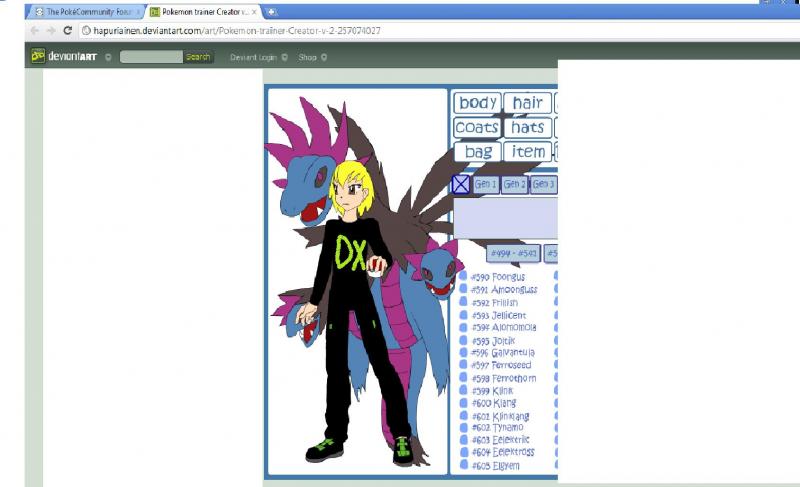The height and width of the screenshot is (487, 800).
Task: Select the #597 Ferroseed radio dot
Action: [x=463, y=365]
